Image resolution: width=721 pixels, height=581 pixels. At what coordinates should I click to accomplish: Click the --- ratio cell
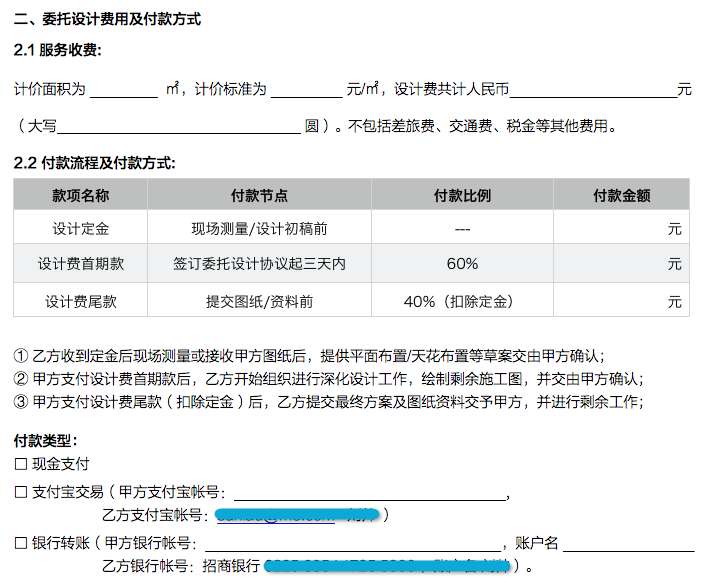pos(462,228)
